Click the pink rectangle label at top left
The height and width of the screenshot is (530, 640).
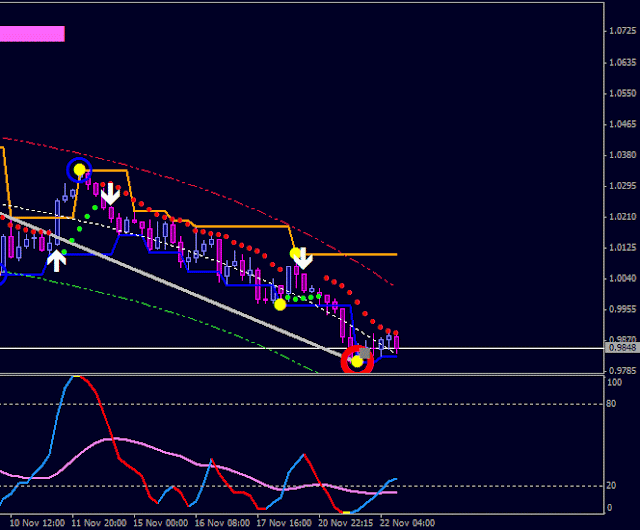(32, 34)
